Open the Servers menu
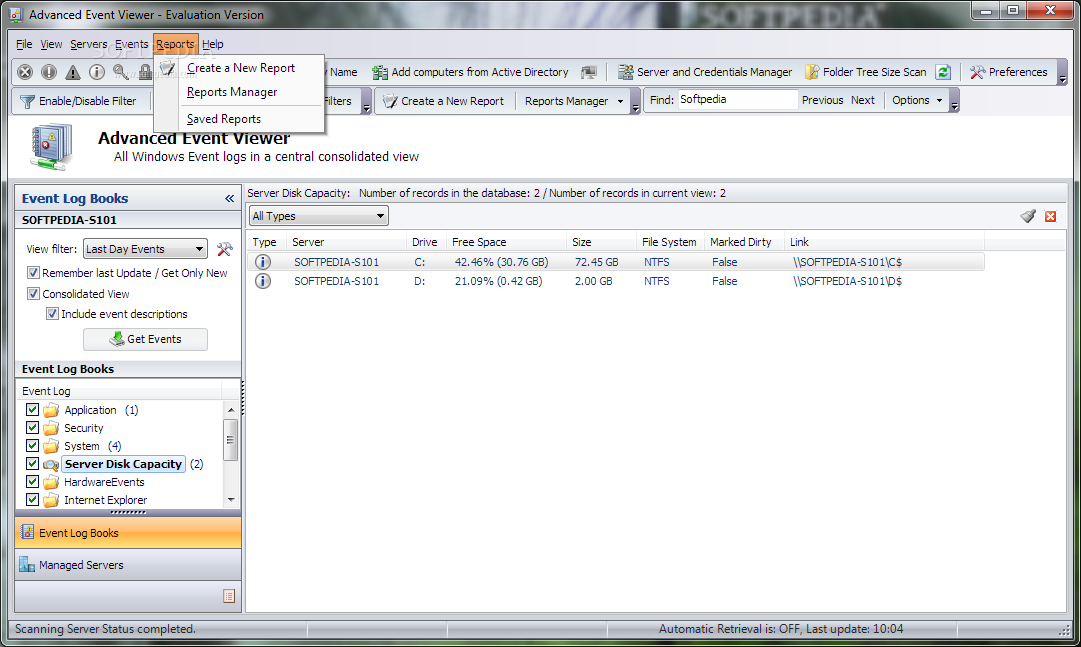The image size is (1081, 647). [88, 44]
